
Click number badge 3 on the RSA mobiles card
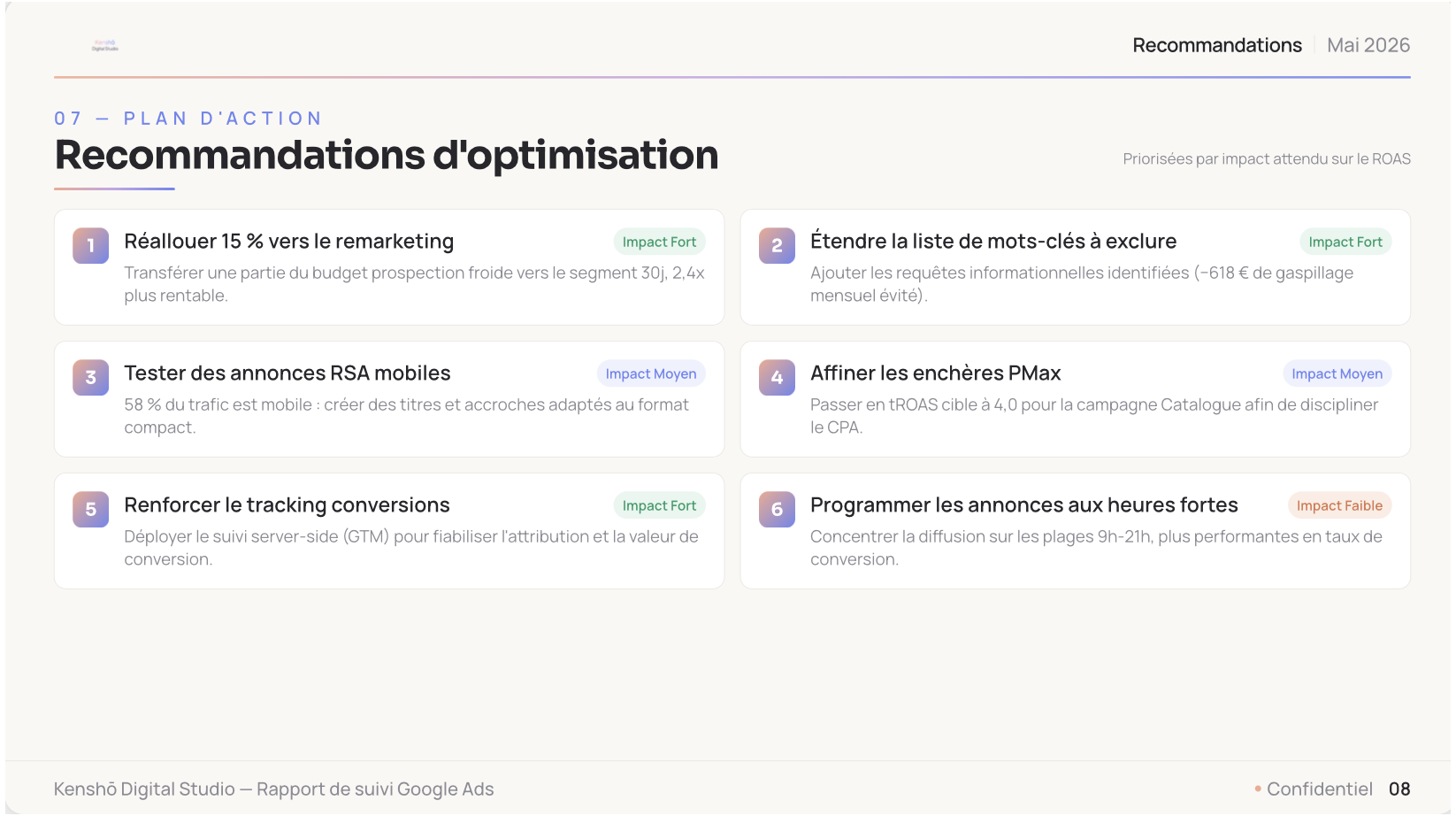(x=90, y=377)
